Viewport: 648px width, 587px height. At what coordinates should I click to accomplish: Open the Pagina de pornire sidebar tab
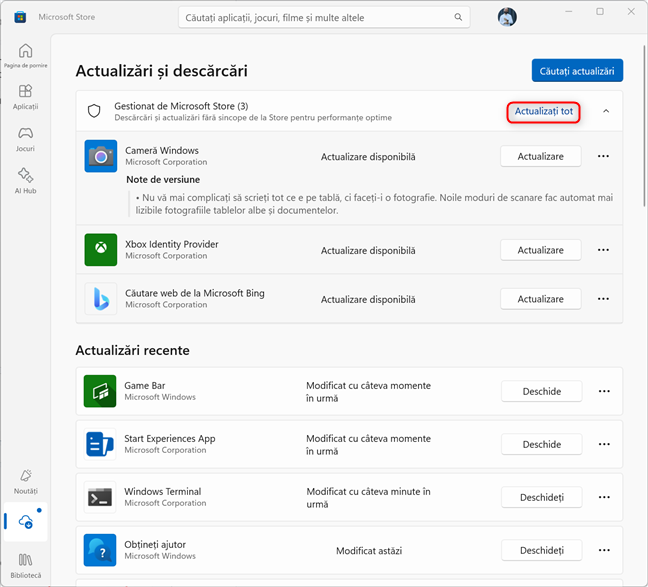pos(25,56)
